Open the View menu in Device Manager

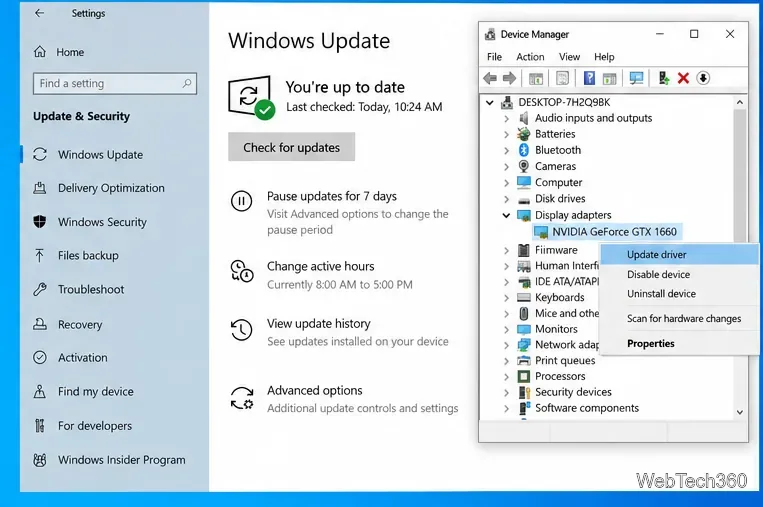(x=569, y=57)
